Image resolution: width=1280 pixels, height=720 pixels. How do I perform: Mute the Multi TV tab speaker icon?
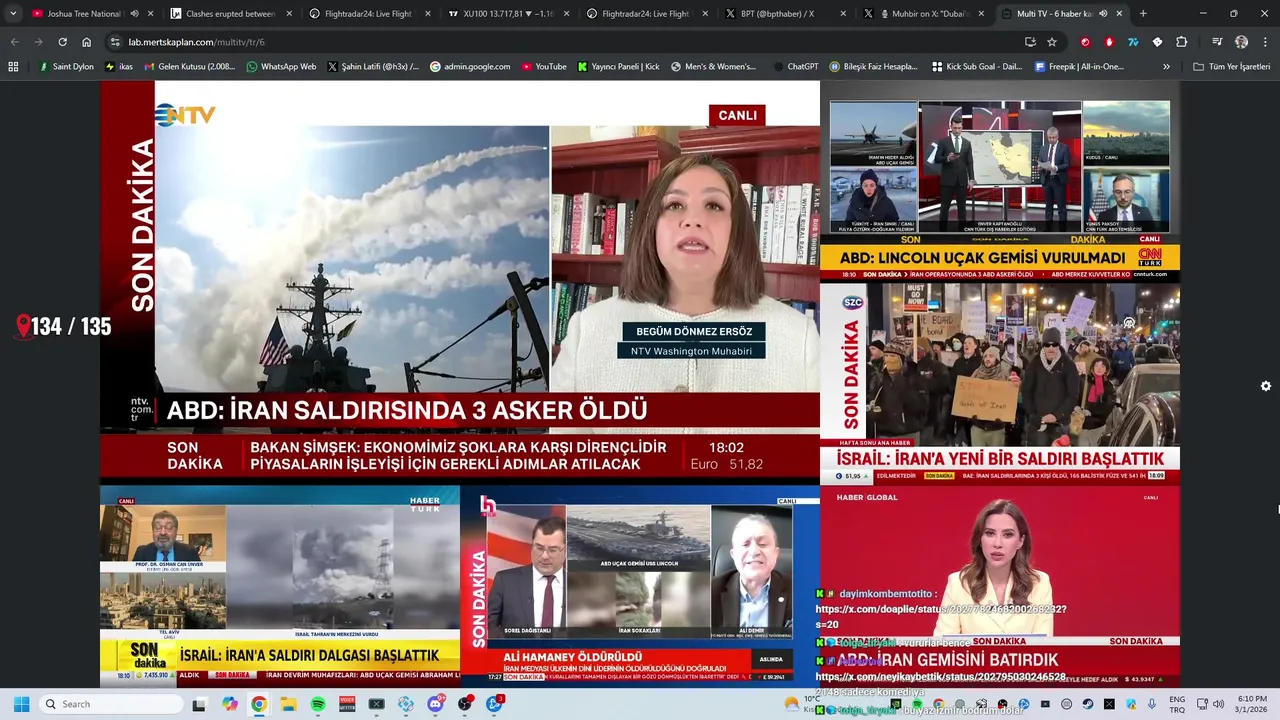coord(1103,14)
